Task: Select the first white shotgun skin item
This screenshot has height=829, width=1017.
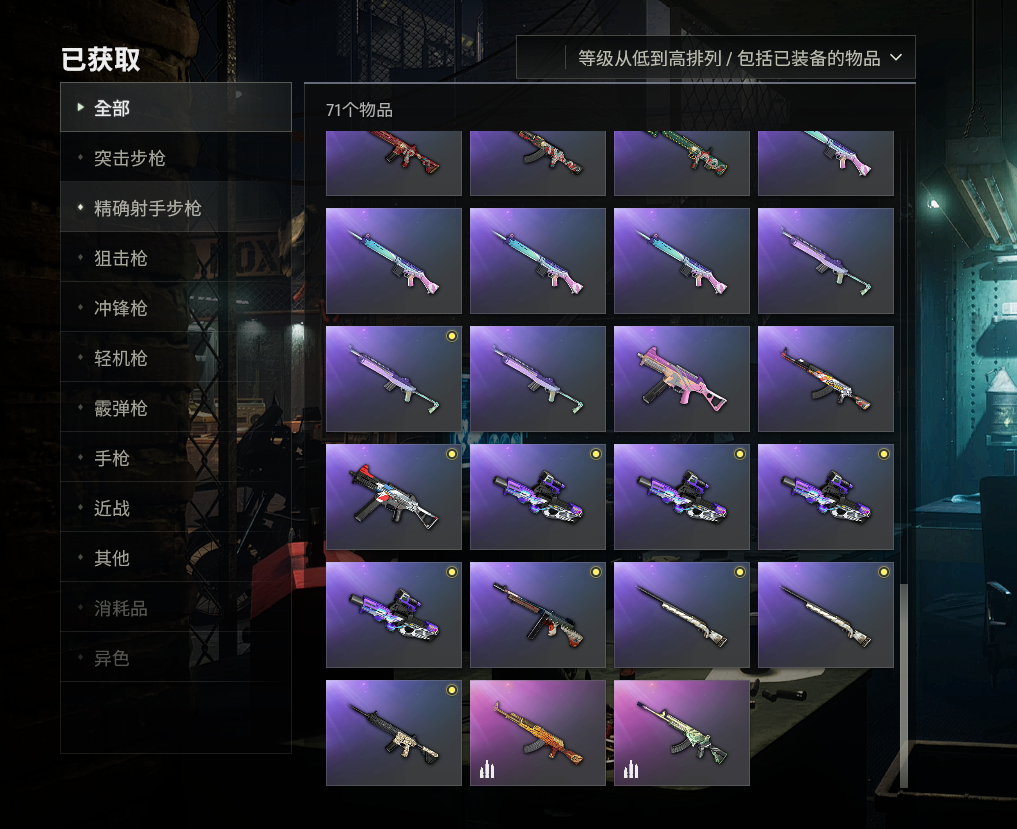Action: [x=682, y=615]
